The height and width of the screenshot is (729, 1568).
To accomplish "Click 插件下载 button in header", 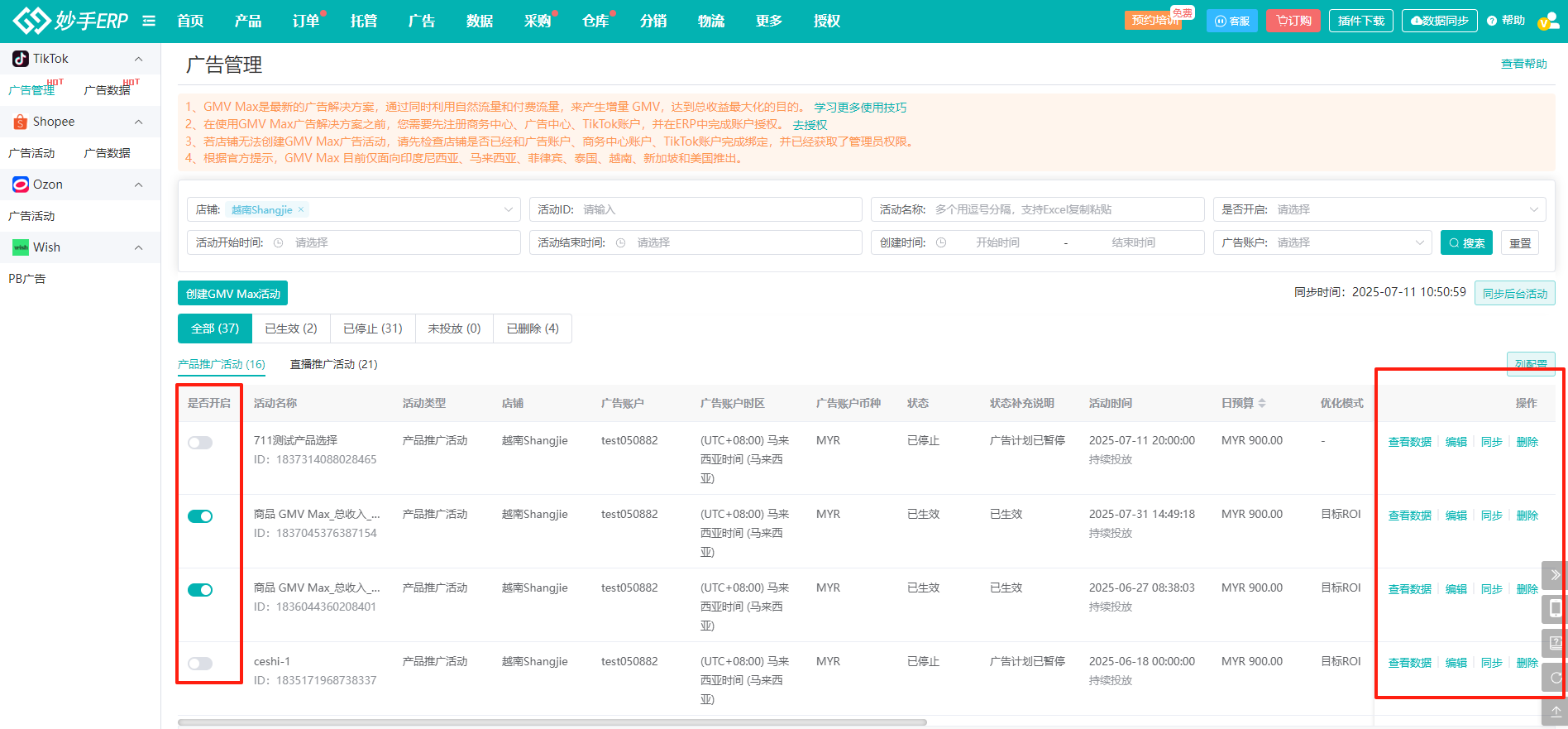I will coord(1360,21).
